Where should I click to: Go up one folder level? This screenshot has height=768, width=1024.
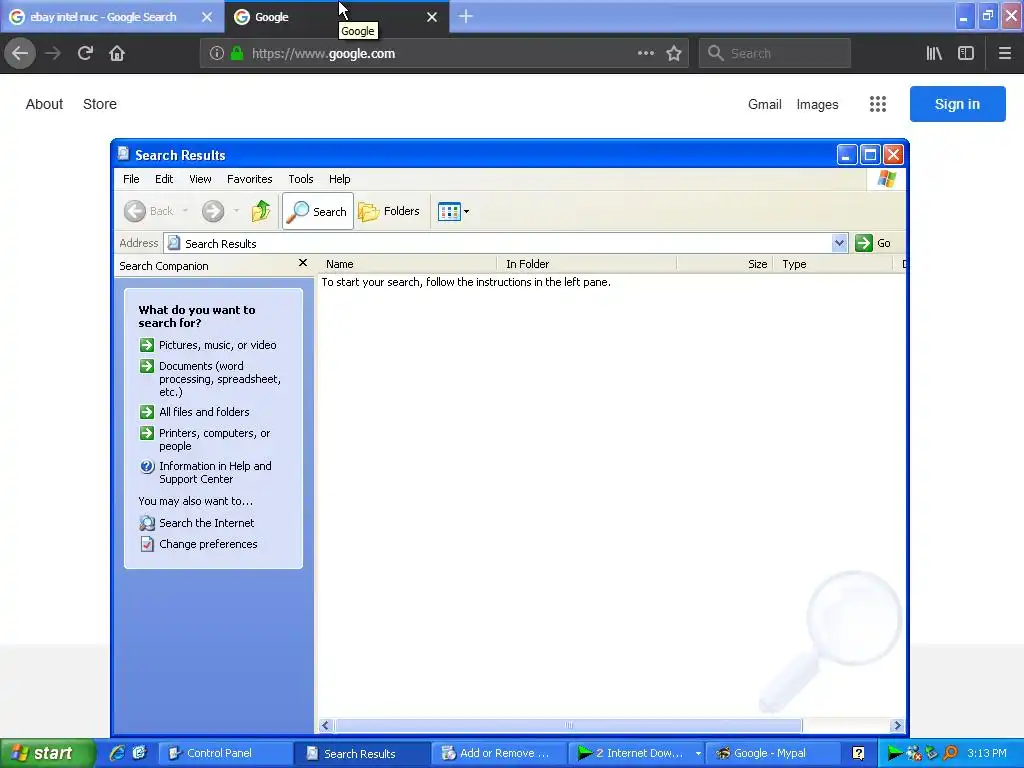[261, 211]
